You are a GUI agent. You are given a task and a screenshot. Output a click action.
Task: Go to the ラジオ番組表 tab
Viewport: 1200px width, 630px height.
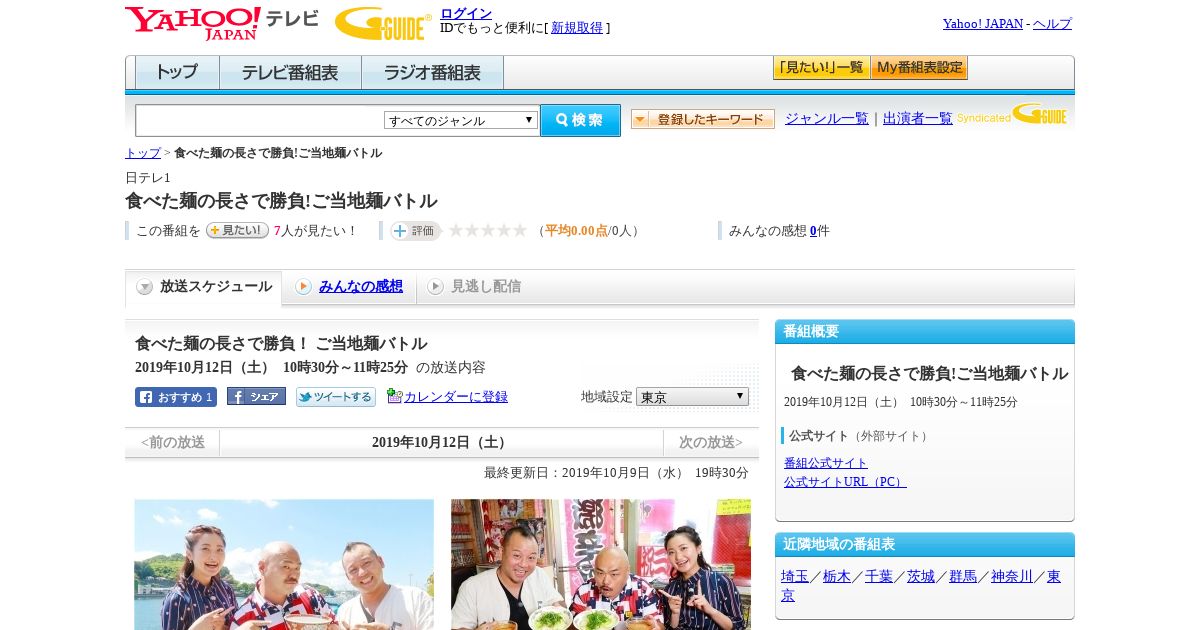click(432, 73)
